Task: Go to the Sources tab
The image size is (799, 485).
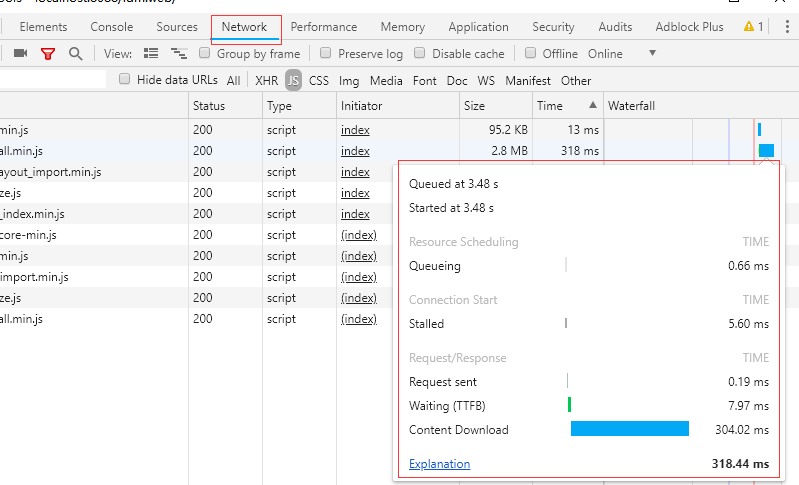Action: point(177,26)
